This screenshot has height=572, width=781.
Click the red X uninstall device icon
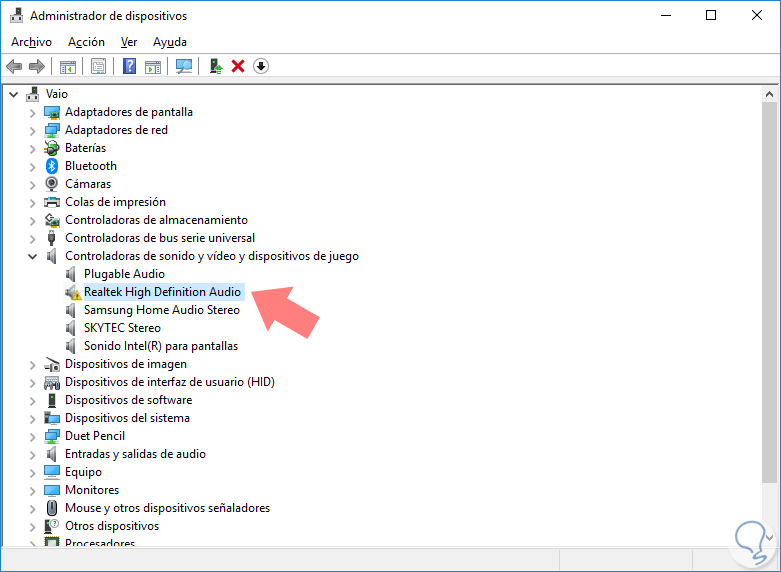238,66
